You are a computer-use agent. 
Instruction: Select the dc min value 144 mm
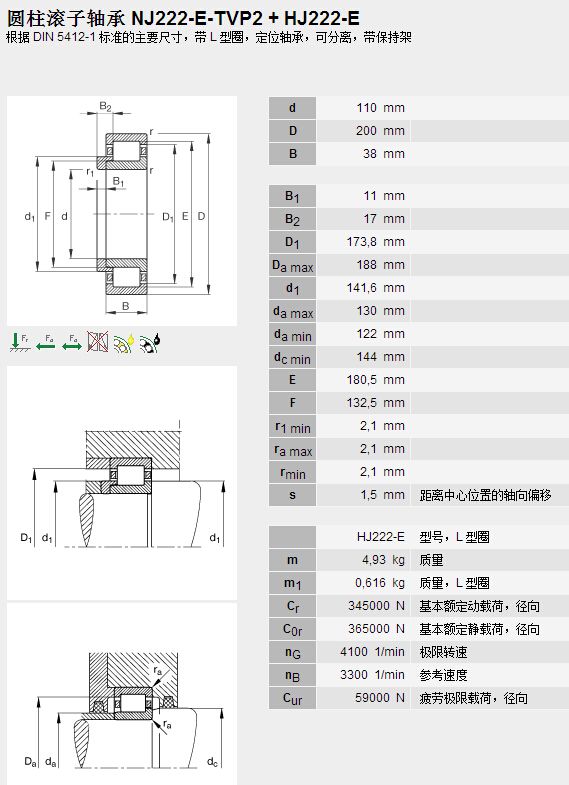pyautogui.click(x=380, y=357)
